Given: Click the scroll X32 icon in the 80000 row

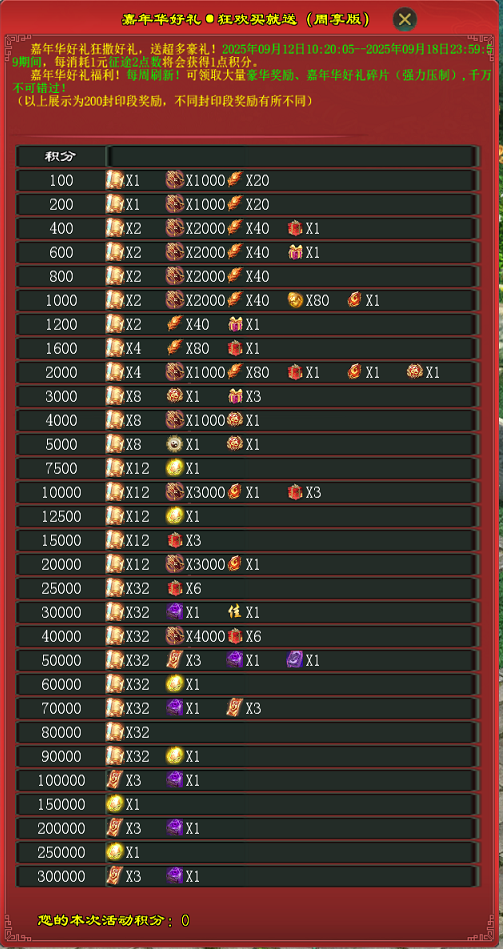Looking at the screenshot, I should [114, 732].
